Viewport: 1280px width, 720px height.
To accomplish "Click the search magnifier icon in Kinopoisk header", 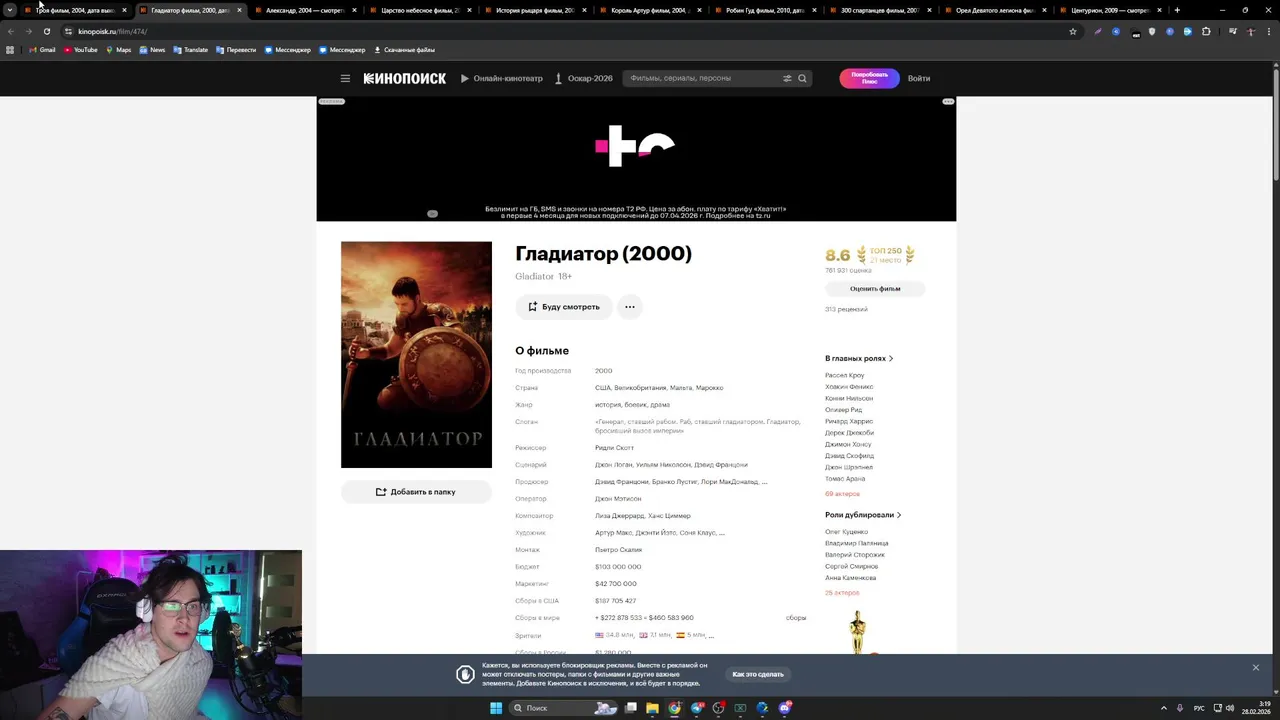I will (802, 78).
